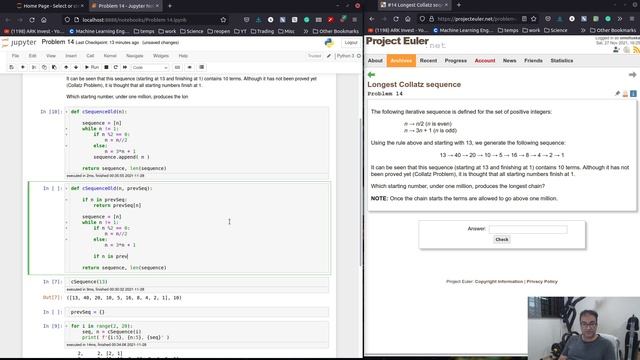The image size is (640, 360).
Task: Open the Friends tab on Project Euler
Action: [x=533, y=60]
